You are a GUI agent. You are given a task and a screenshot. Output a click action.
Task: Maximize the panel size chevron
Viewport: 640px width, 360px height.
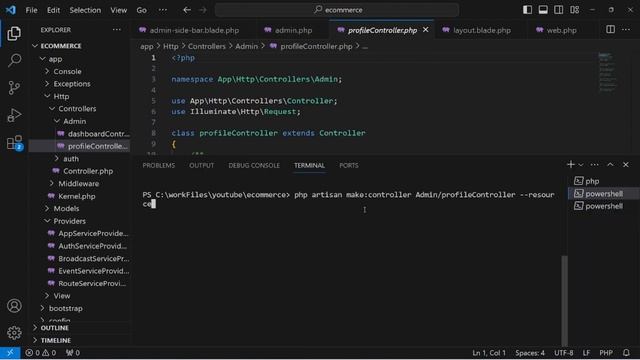(610, 164)
